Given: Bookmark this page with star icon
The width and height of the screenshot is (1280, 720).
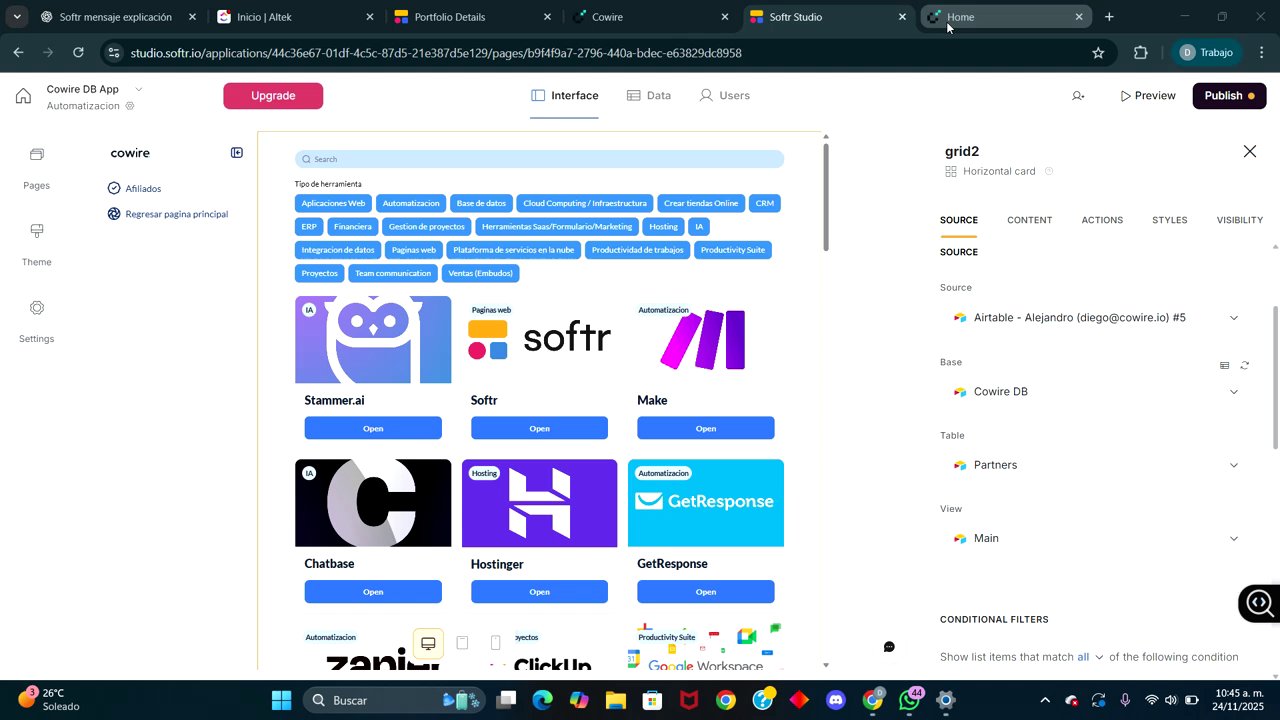Looking at the screenshot, I should pos(1098,53).
